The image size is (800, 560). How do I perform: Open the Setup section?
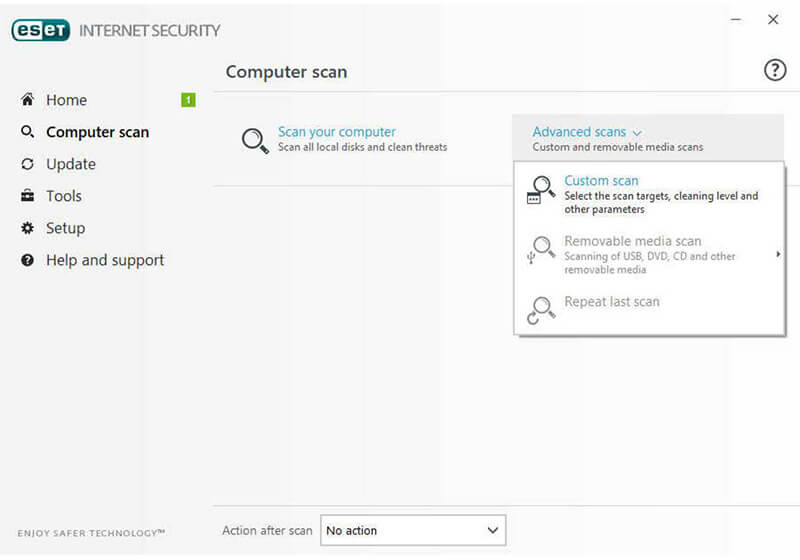pos(65,228)
